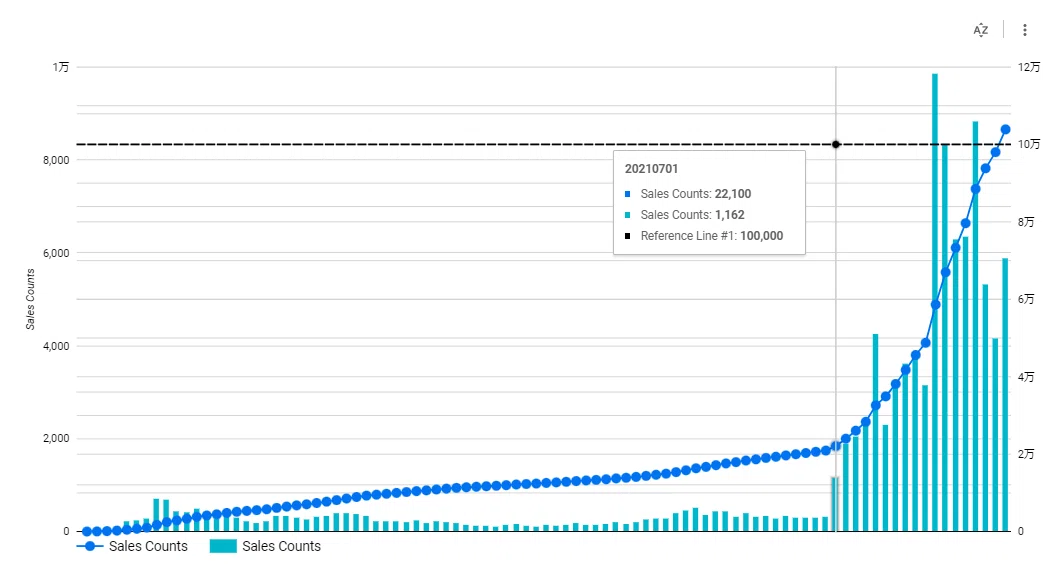Click the tooltip date 20210701

tap(651, 169)
